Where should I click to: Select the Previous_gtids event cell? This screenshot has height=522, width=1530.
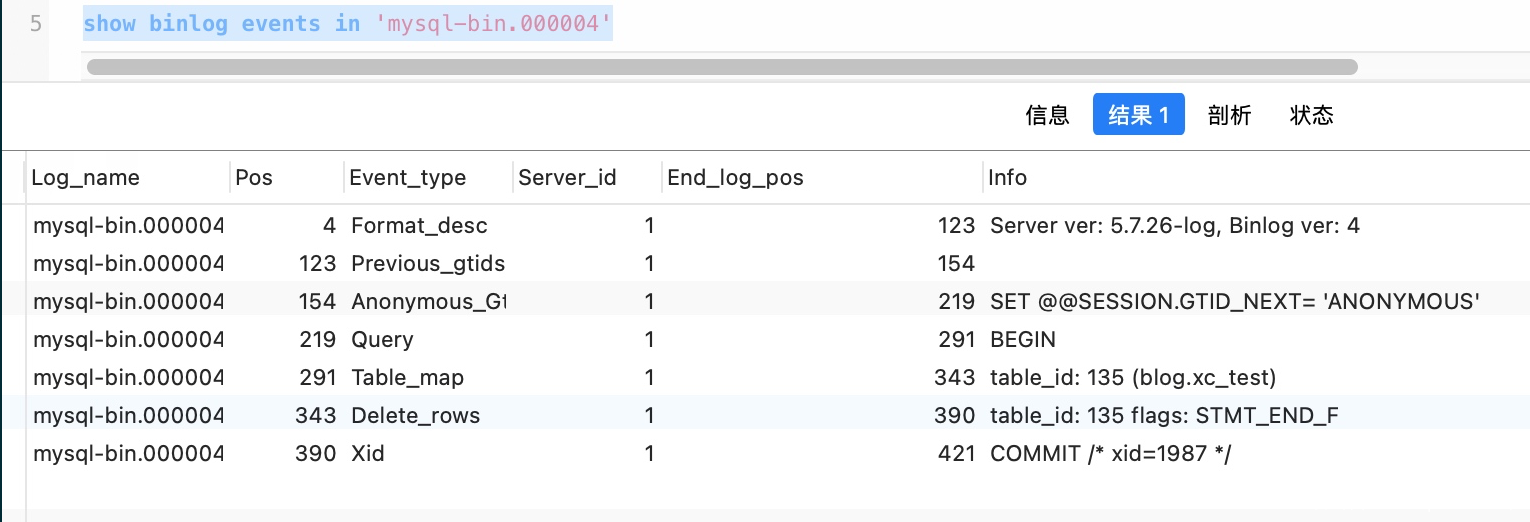pyautogui.click(x=428, y=264)
